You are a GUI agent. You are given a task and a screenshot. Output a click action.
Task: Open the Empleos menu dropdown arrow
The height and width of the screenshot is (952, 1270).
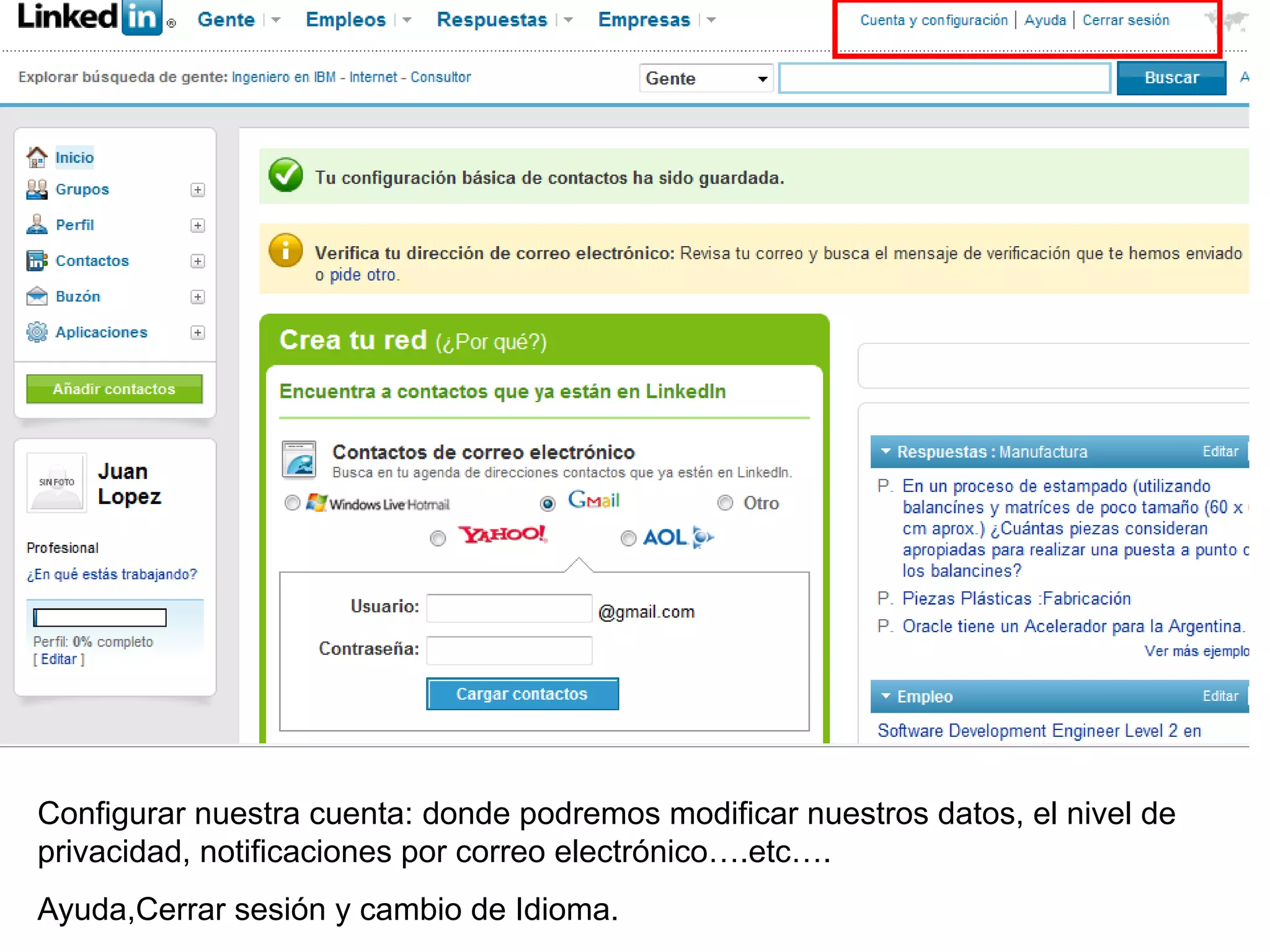click(x=407, y=20)
